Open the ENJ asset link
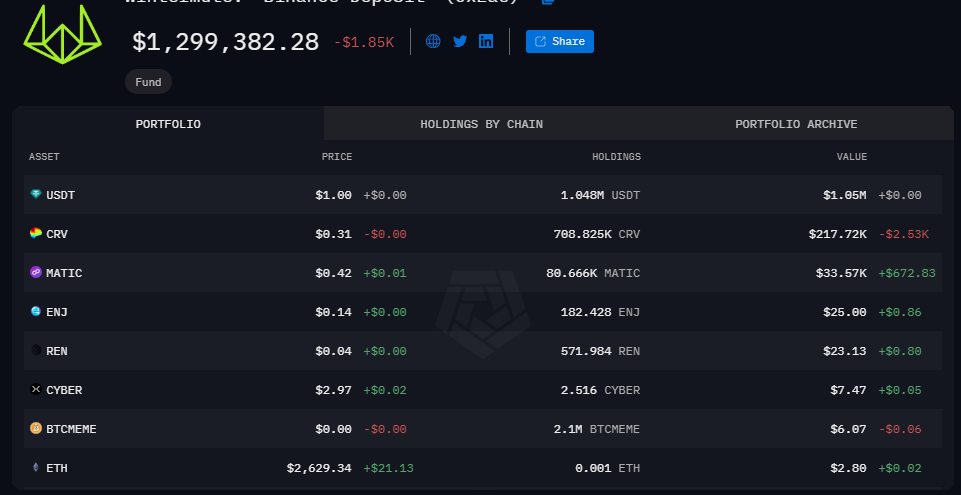Viewport: 961px width, 495px height. click(x=57, y=312)
